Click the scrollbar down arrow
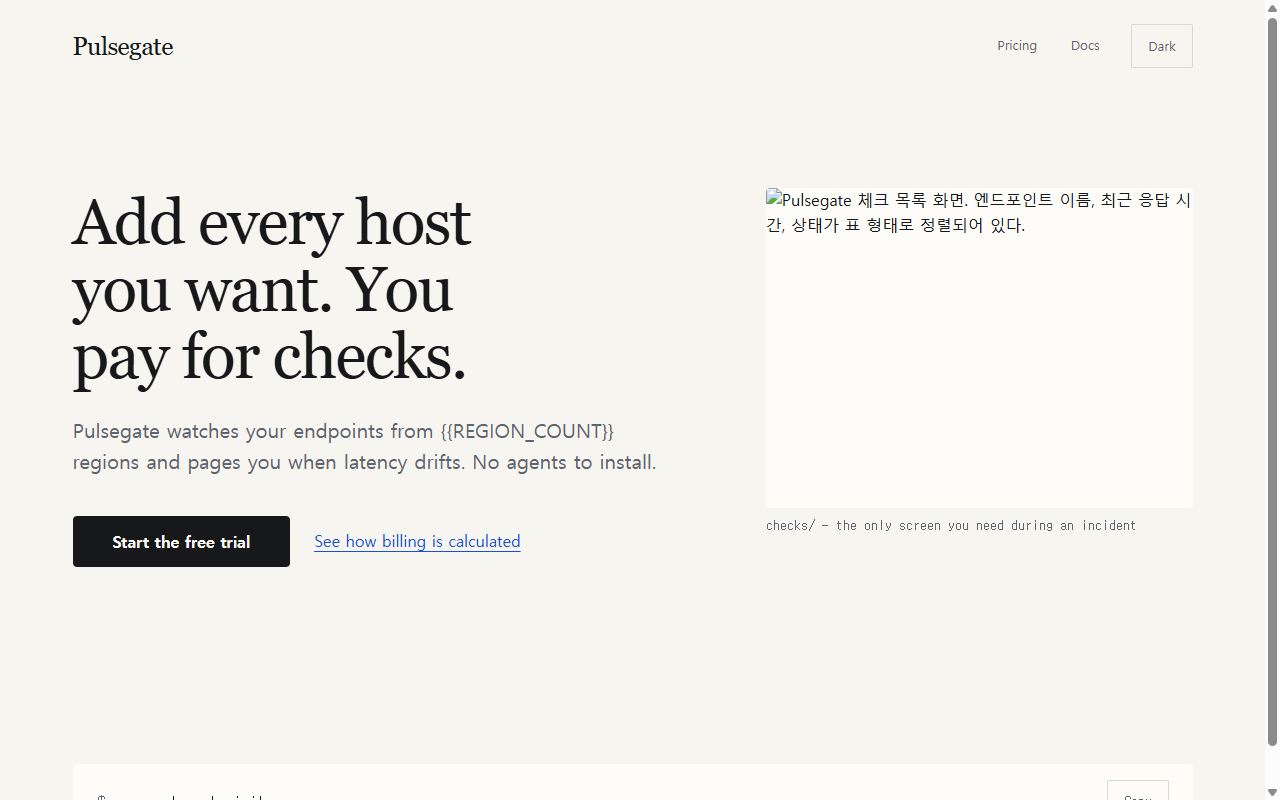Image resolution: width=1280 pixels, height=800 pixels. (x=1272, y=792)
